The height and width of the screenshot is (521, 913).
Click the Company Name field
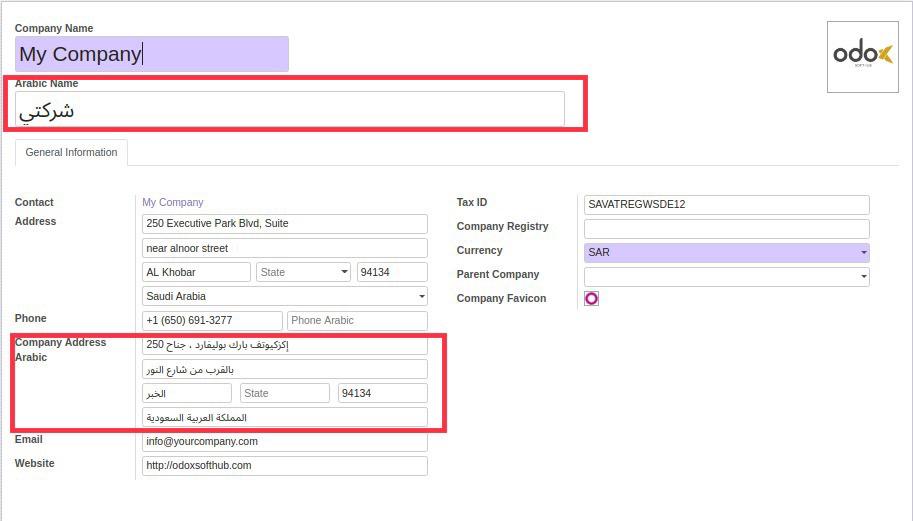pyautogui.click(x=151, y=54)
